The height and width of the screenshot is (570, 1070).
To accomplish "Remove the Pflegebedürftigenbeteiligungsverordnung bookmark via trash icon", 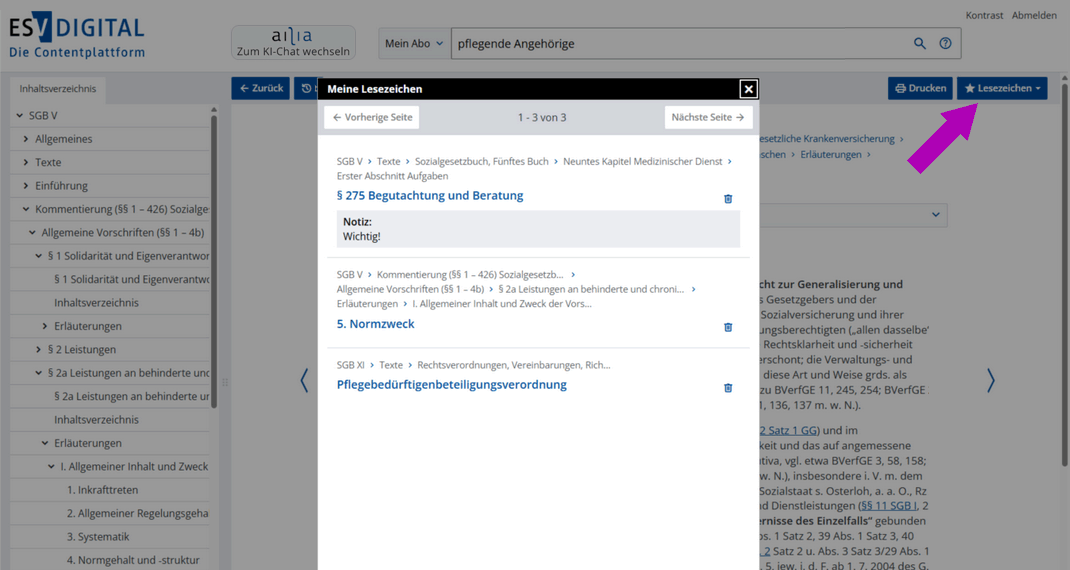I will [x=728, y=388].
